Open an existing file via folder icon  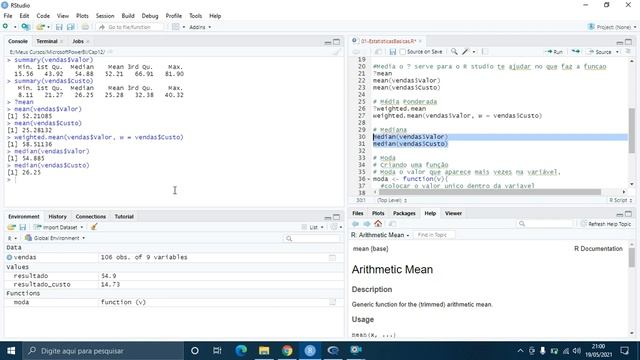coord(40,27)
